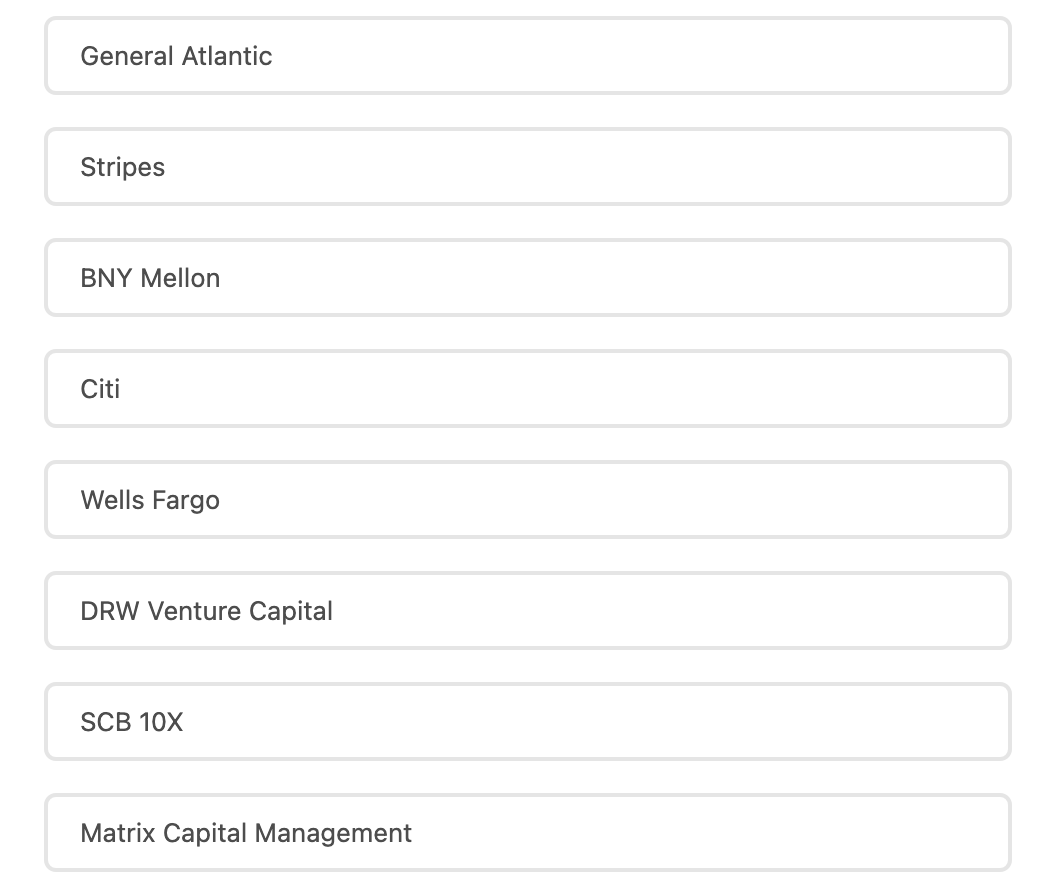Click the word 'Wells'
Image resolution: width=1052 pixels, height=876 pixels.
[x=113, y=500]
